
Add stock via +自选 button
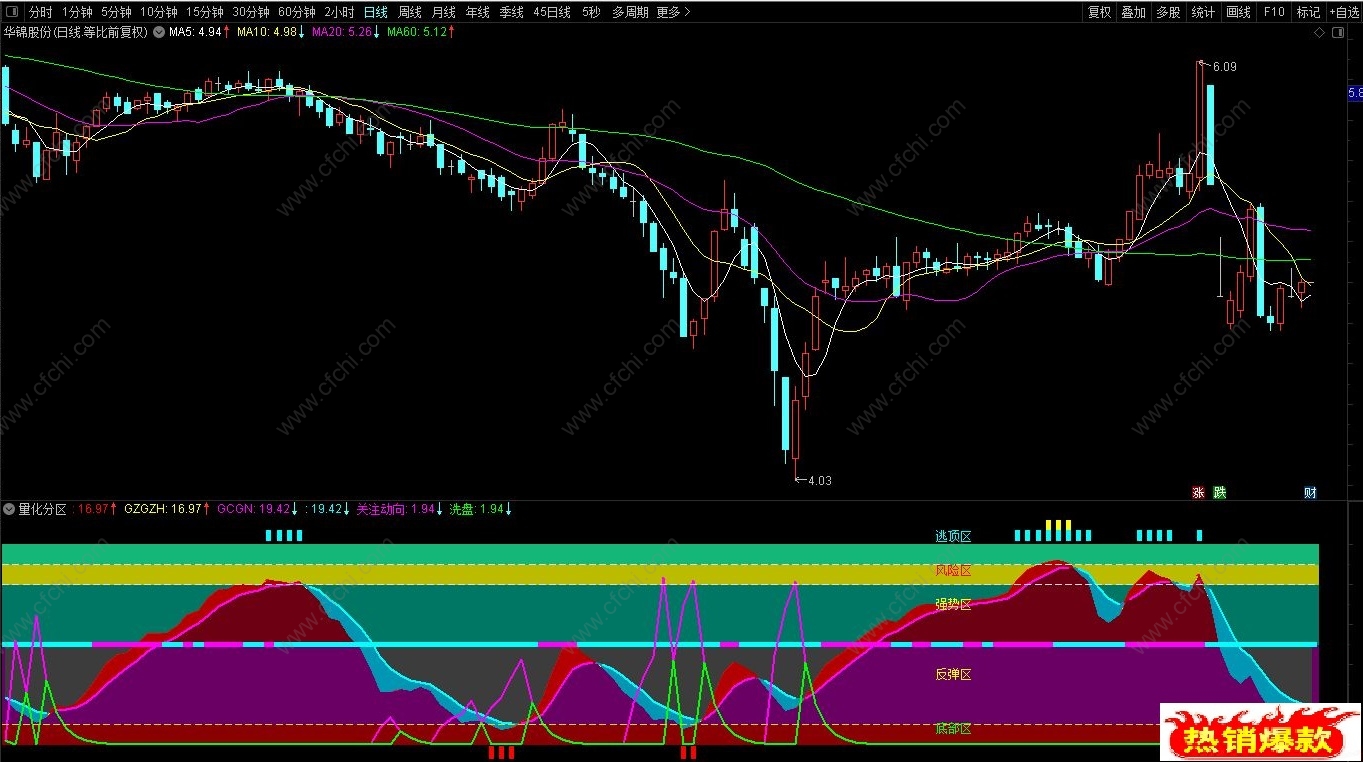pos(1344,12)
